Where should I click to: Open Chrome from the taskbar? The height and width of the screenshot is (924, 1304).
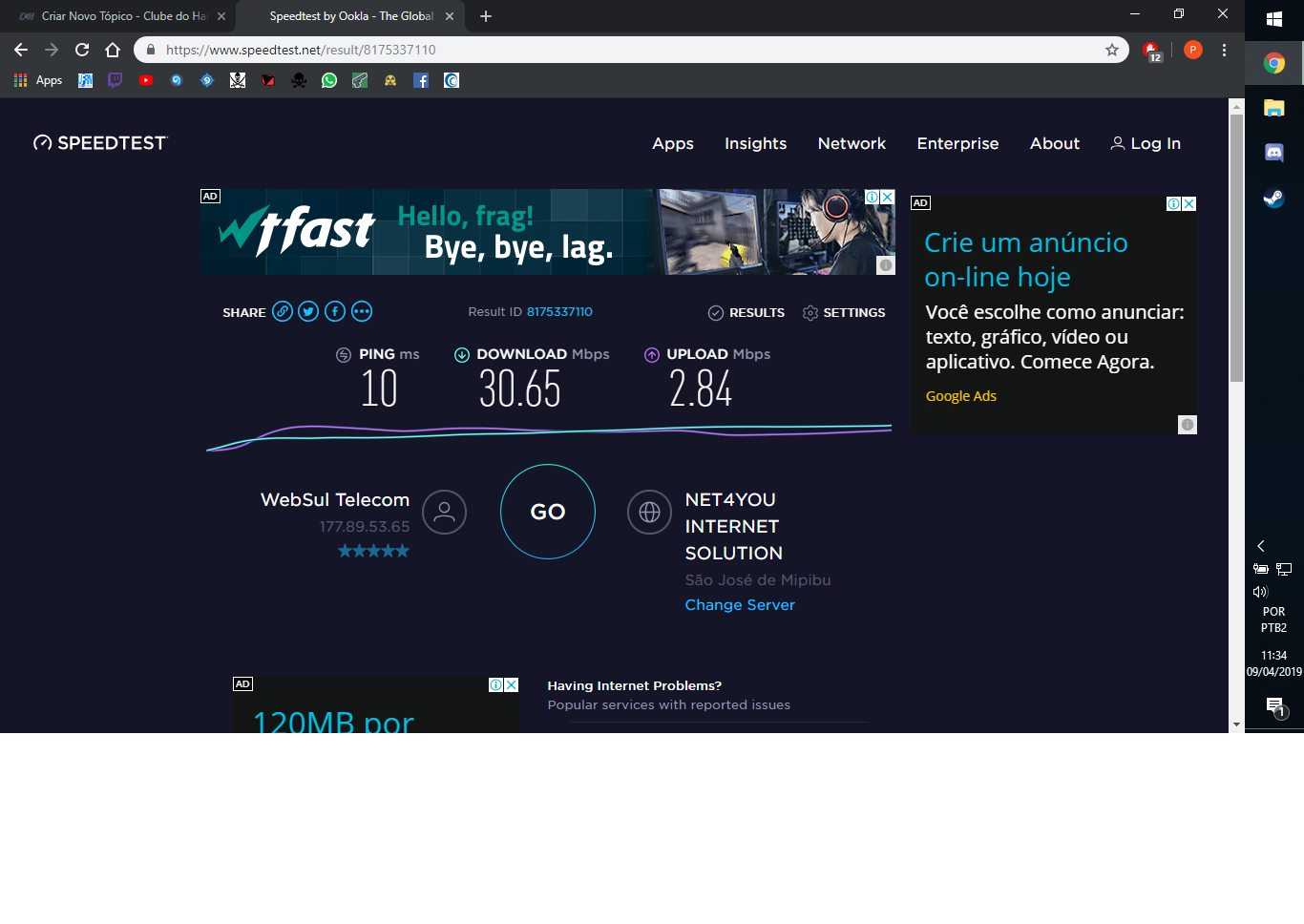pos(1274,63)
